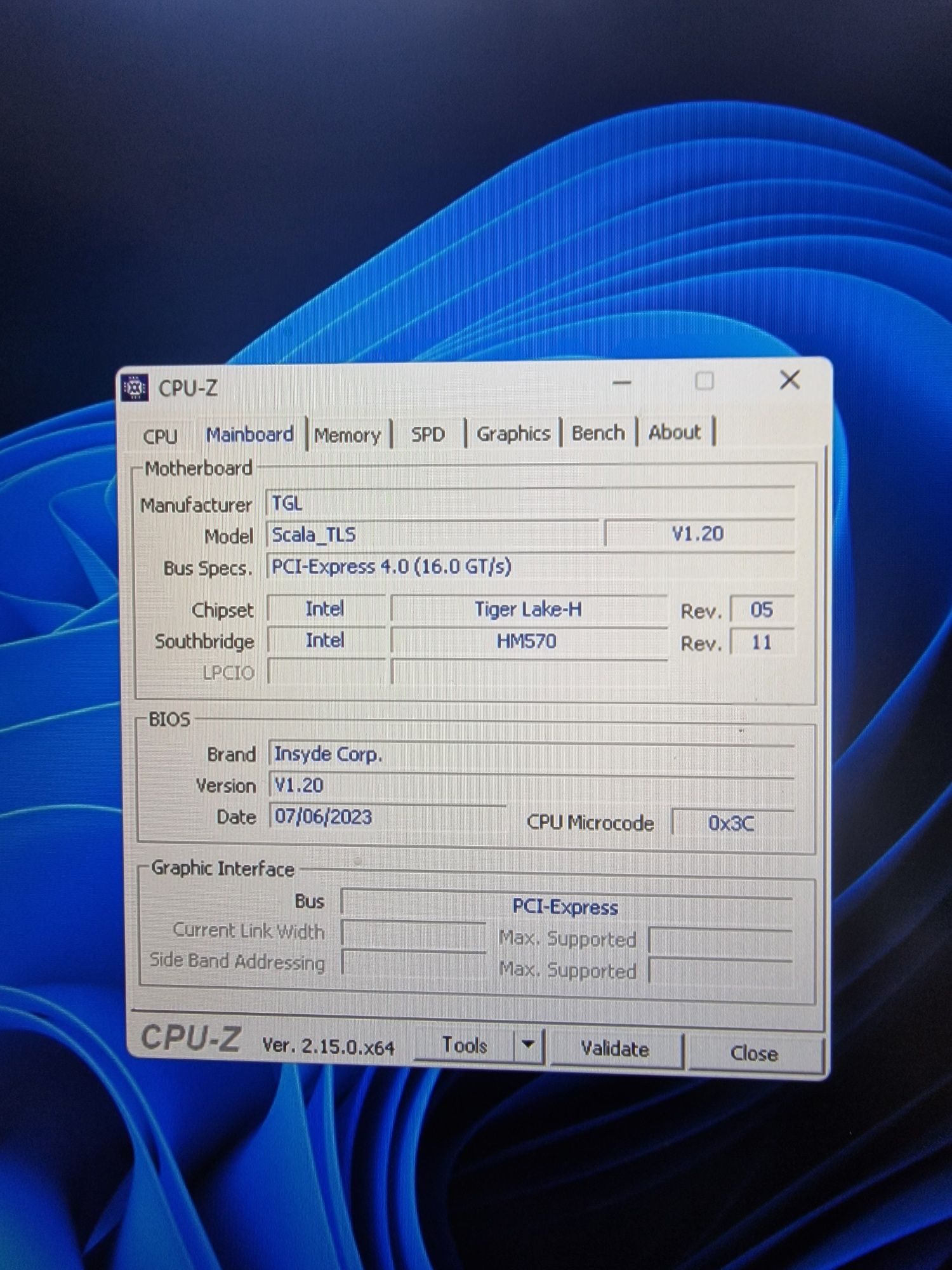Viewport: 952px width, 1270px height.
Task: Select the Mainboard tab
Action: coord(250,434)
